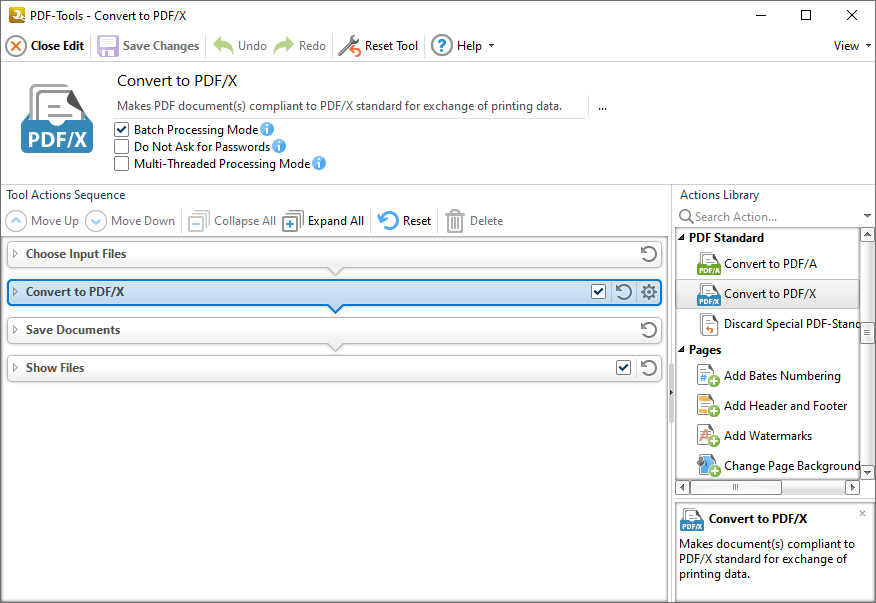Collapse the PDF Standard category
Screen dimensions: 876x603
pos(682,238)
